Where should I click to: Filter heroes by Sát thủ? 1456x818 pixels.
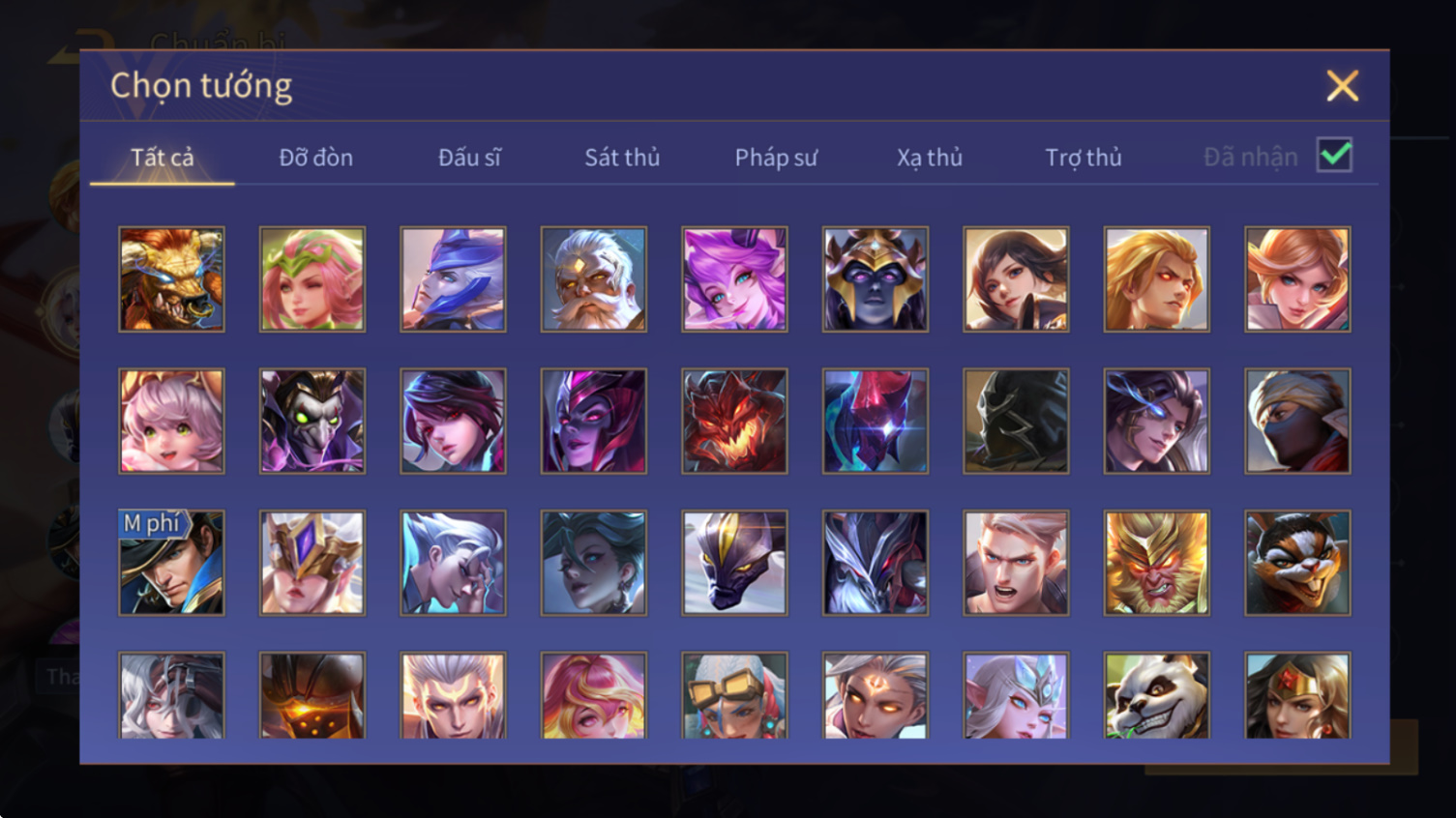(622, 157)
